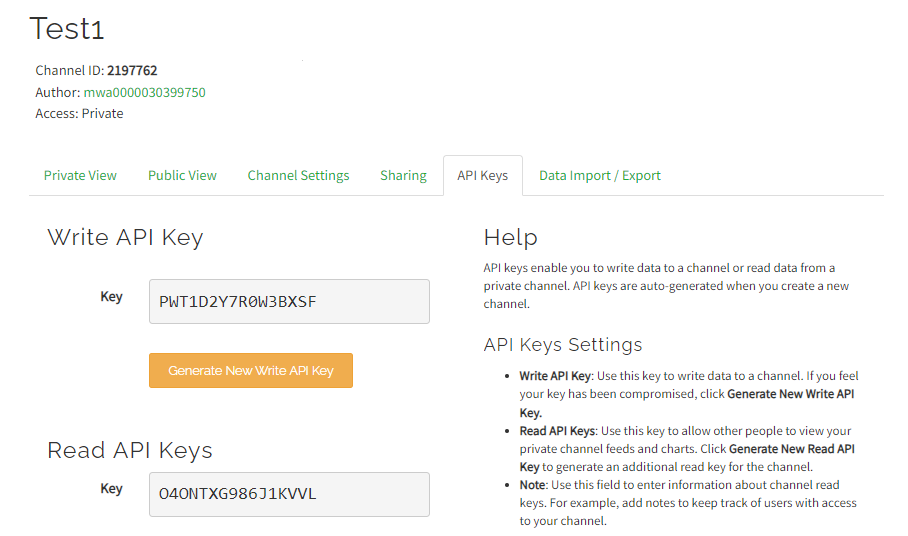Click the Generate New Write API Key button
Image resolution: width=908 pixels, height=536 pixels.
pos(251,370)
